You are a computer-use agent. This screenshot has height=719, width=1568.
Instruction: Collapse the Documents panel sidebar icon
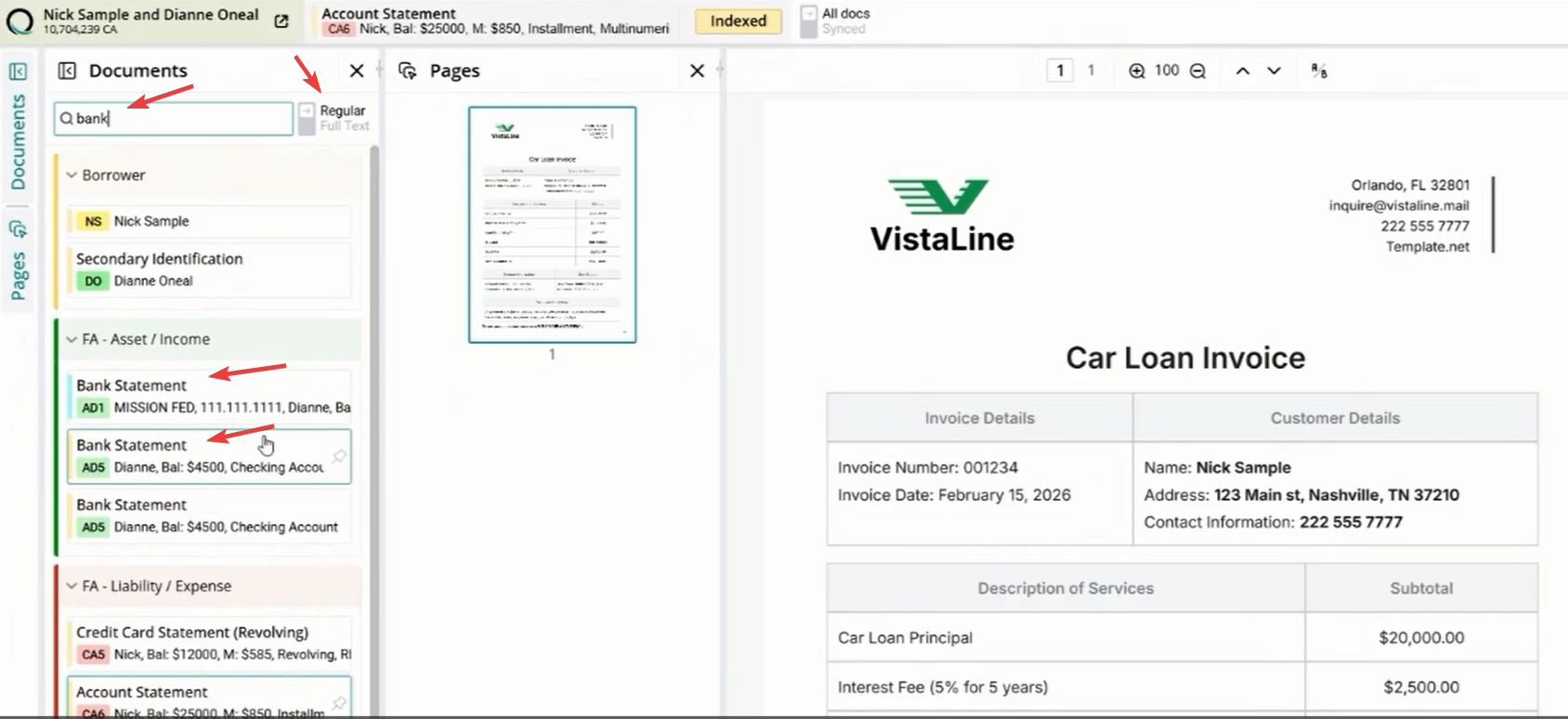tap(67, 71)
